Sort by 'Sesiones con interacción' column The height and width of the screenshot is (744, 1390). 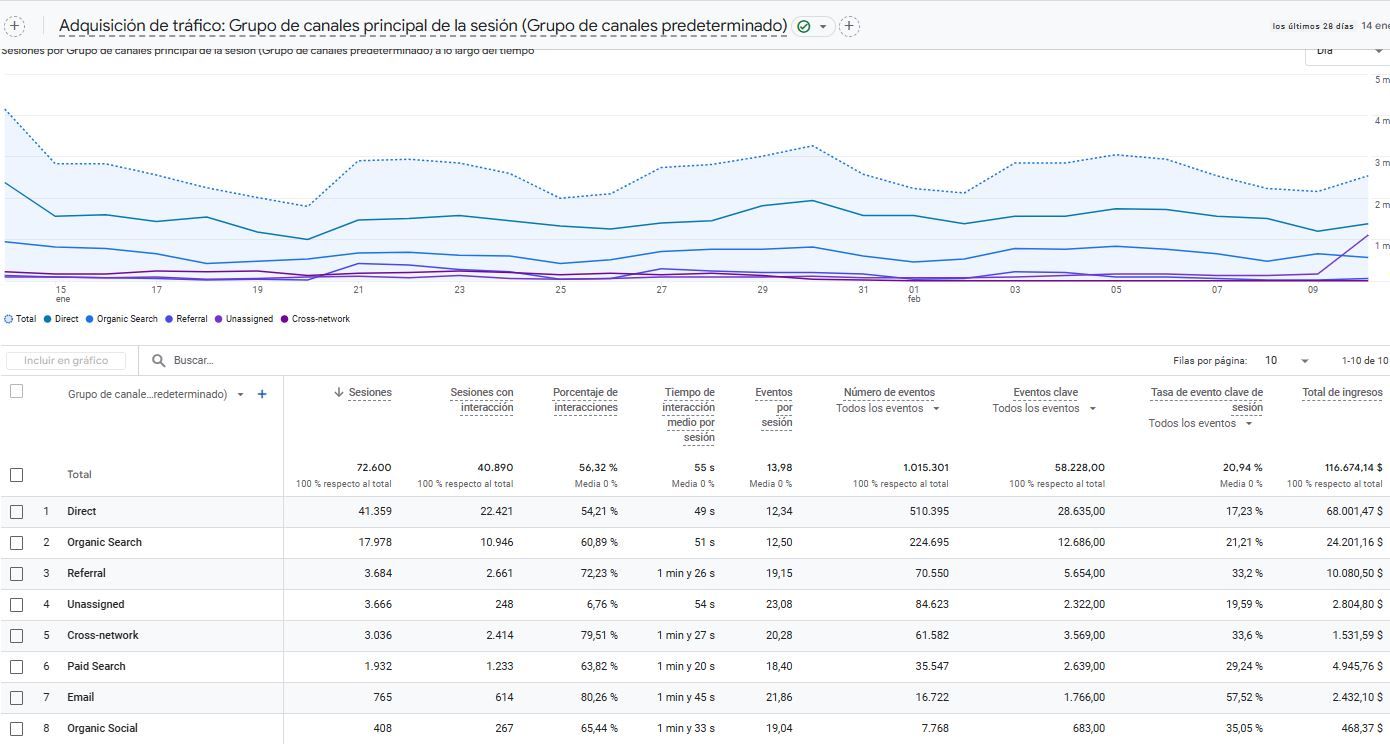pos(482,399)
